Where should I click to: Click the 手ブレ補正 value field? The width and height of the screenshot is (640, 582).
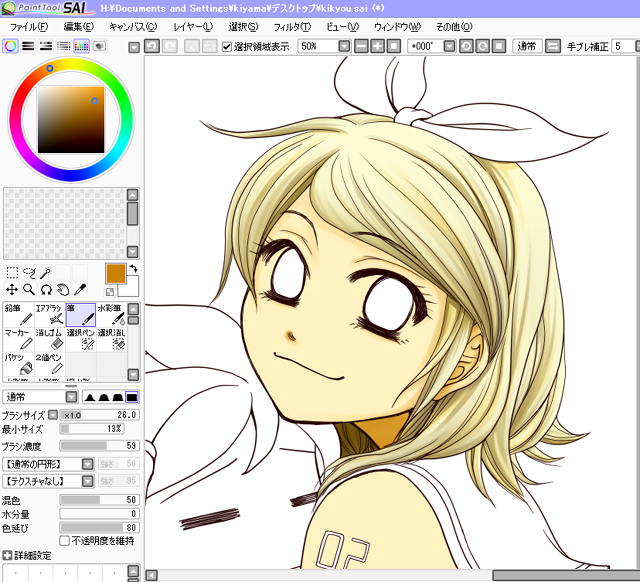(625, 46)
